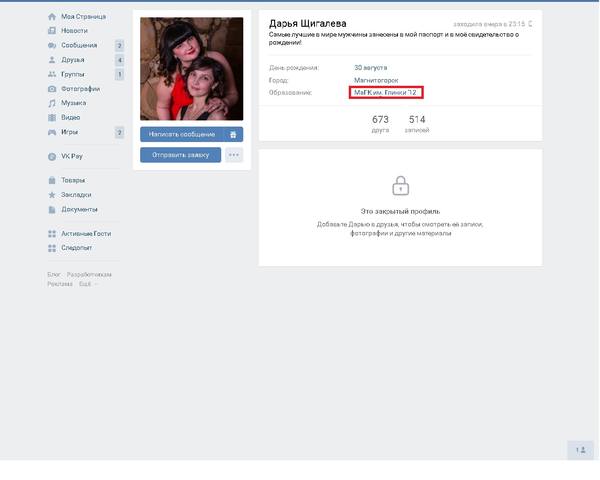The image size is (600, 480).
Task: Open the Документы file icon
Action: point(52,209)
